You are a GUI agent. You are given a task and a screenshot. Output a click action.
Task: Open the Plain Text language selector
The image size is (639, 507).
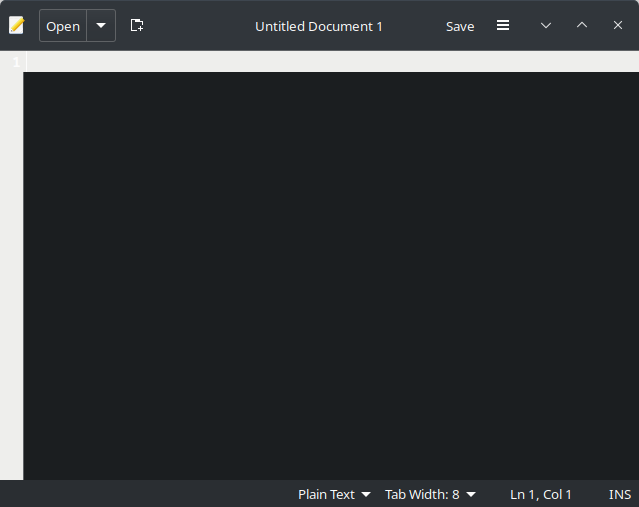[x=327, y=494]
